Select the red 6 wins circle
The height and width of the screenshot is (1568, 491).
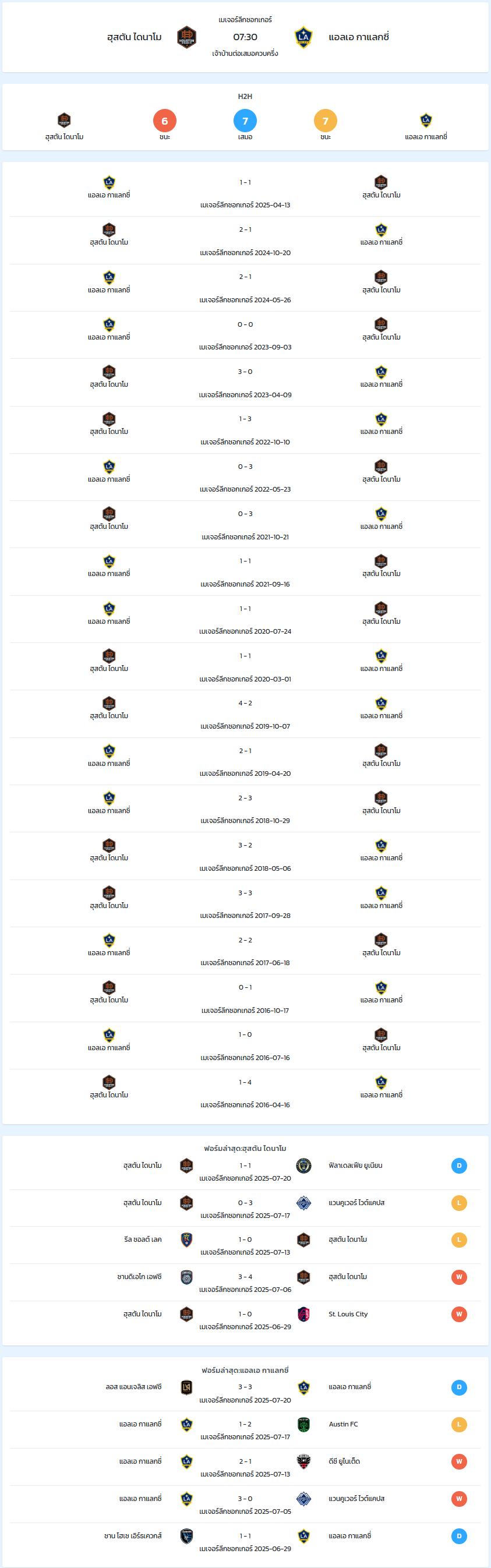point(165,121)
